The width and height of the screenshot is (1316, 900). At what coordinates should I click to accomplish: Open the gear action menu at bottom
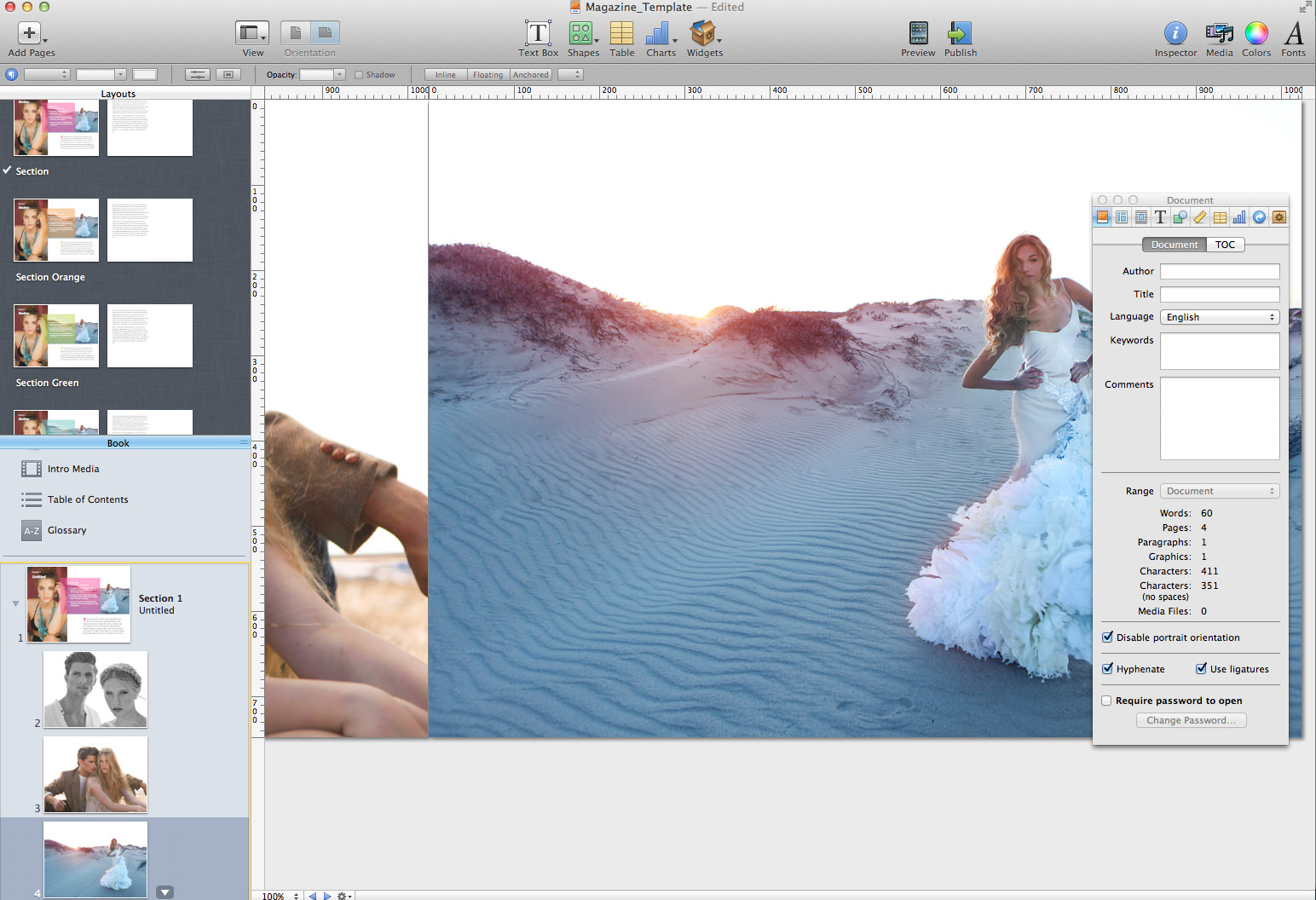[x=344, y=896]
